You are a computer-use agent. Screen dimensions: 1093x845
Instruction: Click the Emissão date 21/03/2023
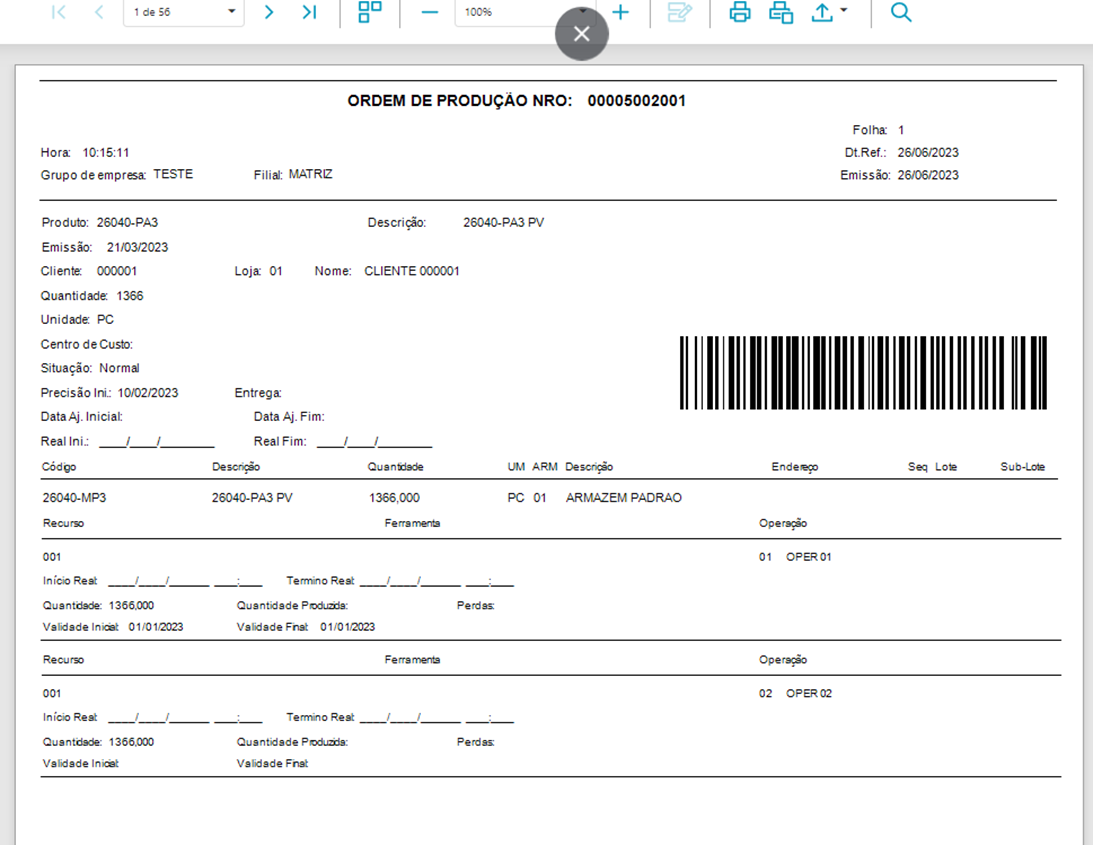tap(137, 248)
